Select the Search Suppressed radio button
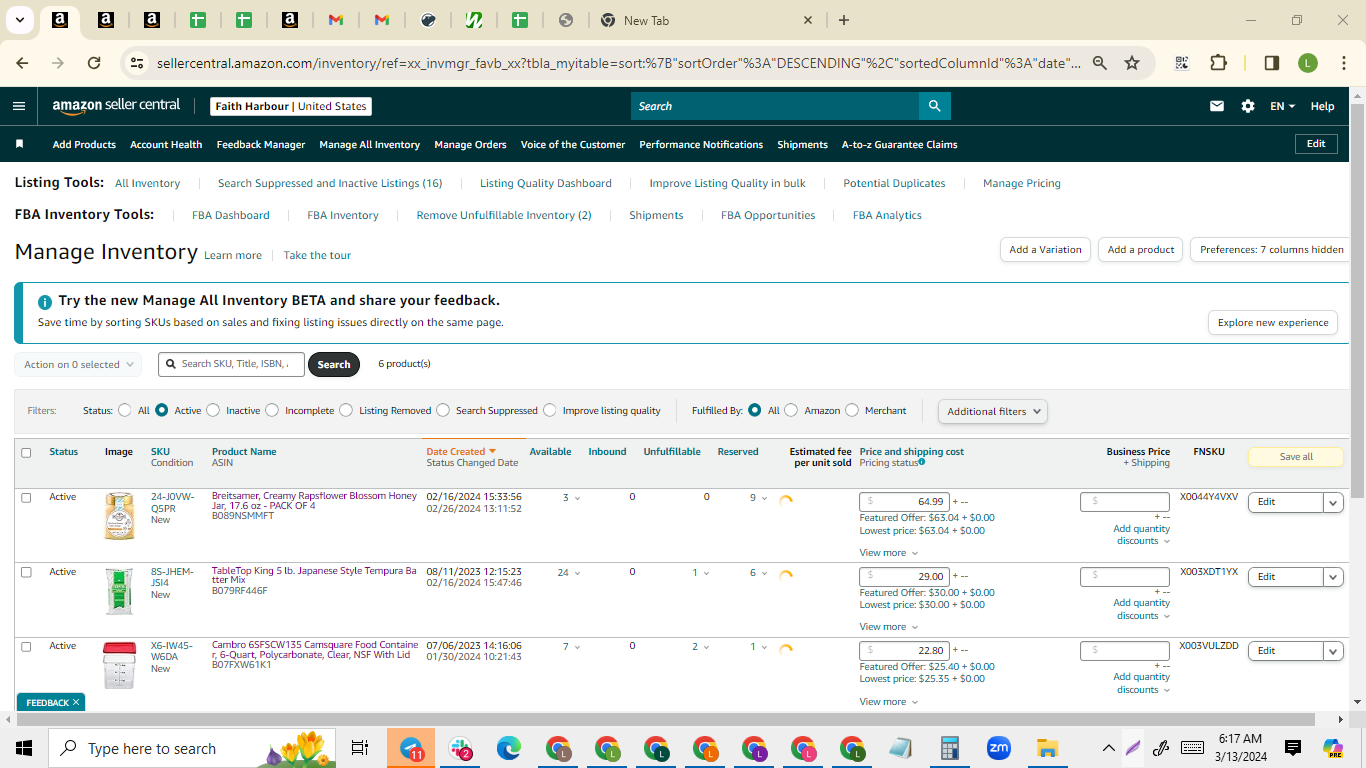The height and width of the screenshot is (768, 1366). click(443, 410)
